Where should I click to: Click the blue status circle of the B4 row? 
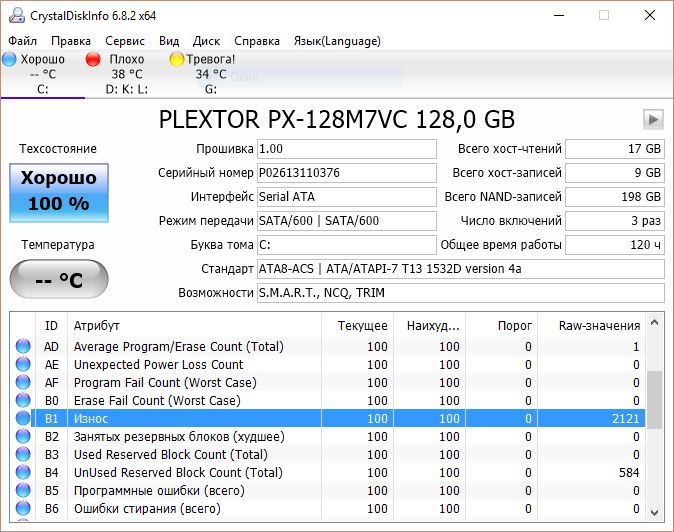coord(23,472)
